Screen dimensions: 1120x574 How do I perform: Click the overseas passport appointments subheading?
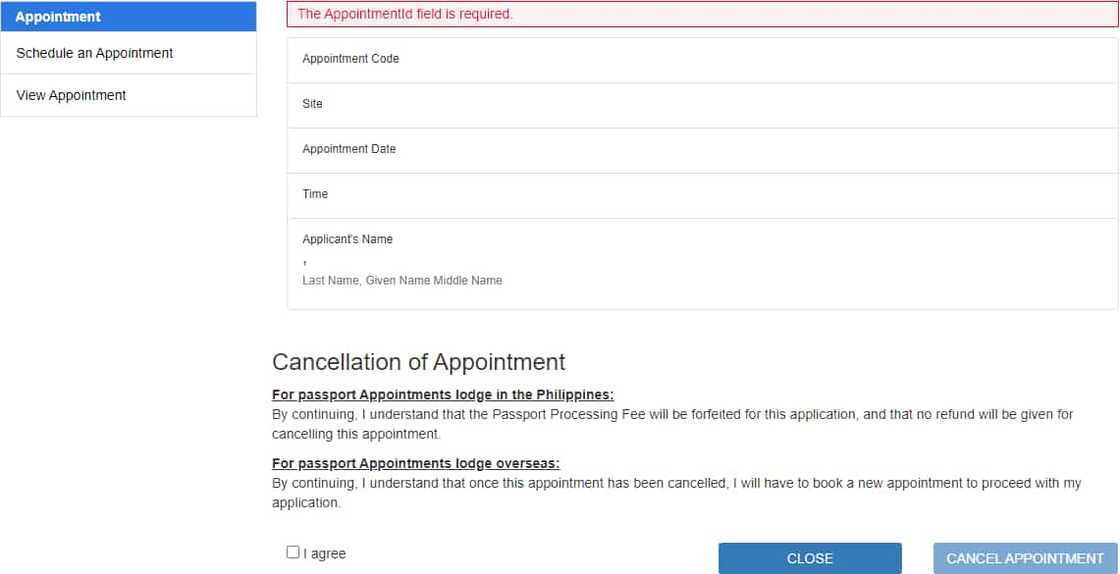(415, 464)
